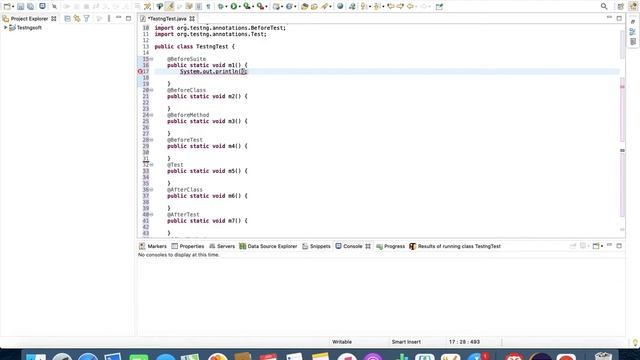Viewport: 640px width, 360px height.
Task: Maximize the Console panel
Action: [619, 246]
